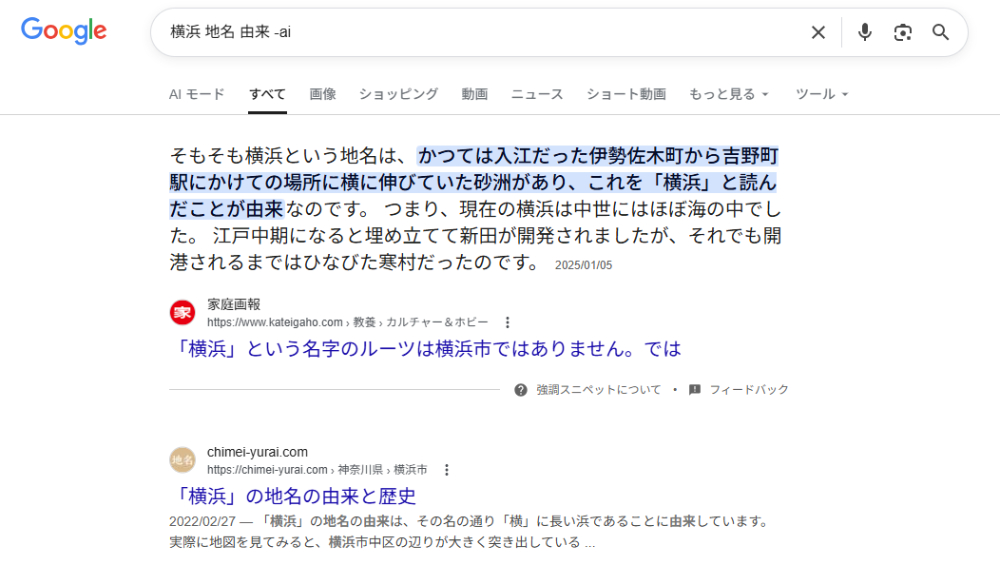Click the result date 2022/02/27

[x=202, y=522]
